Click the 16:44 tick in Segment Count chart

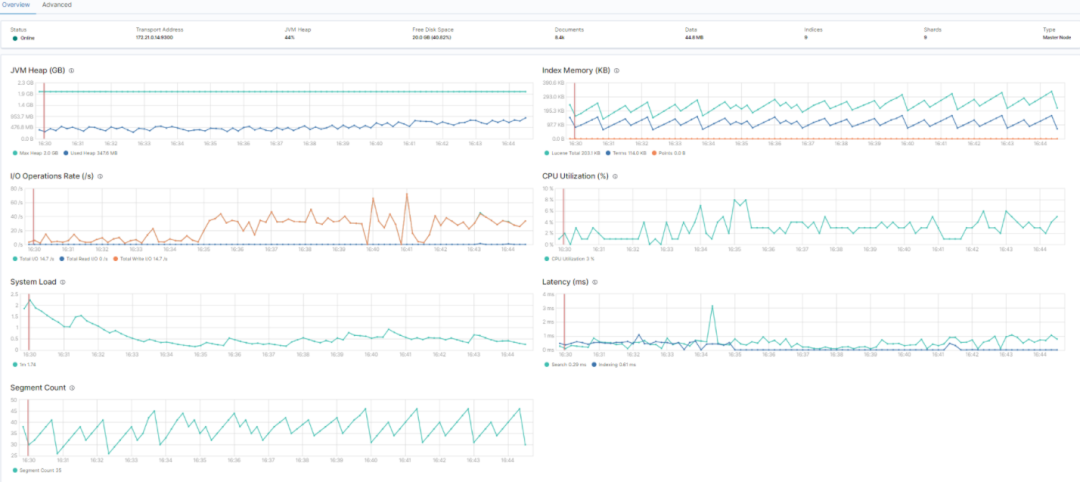click(x=507, y=461)
